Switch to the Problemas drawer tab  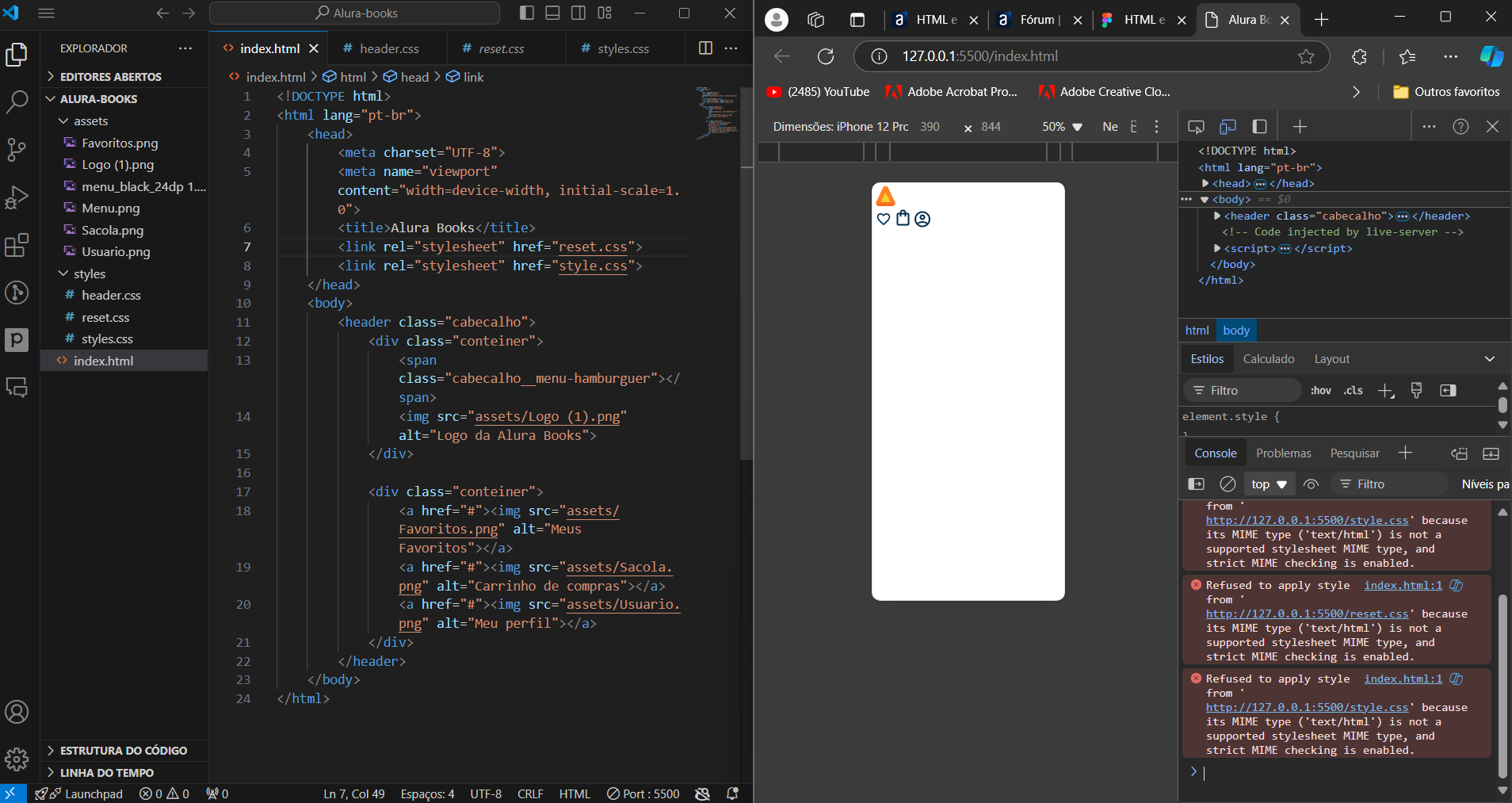pos(1283,453)
